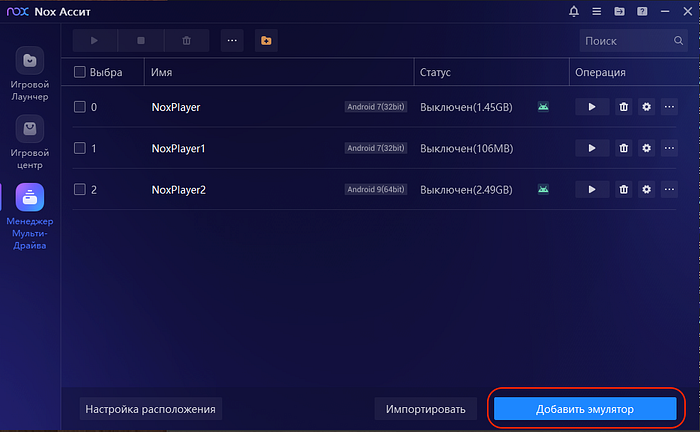This screenshot has height=432, width=700.
Task: Click the Android 9(64bit) tag
Action: point(375,189)
